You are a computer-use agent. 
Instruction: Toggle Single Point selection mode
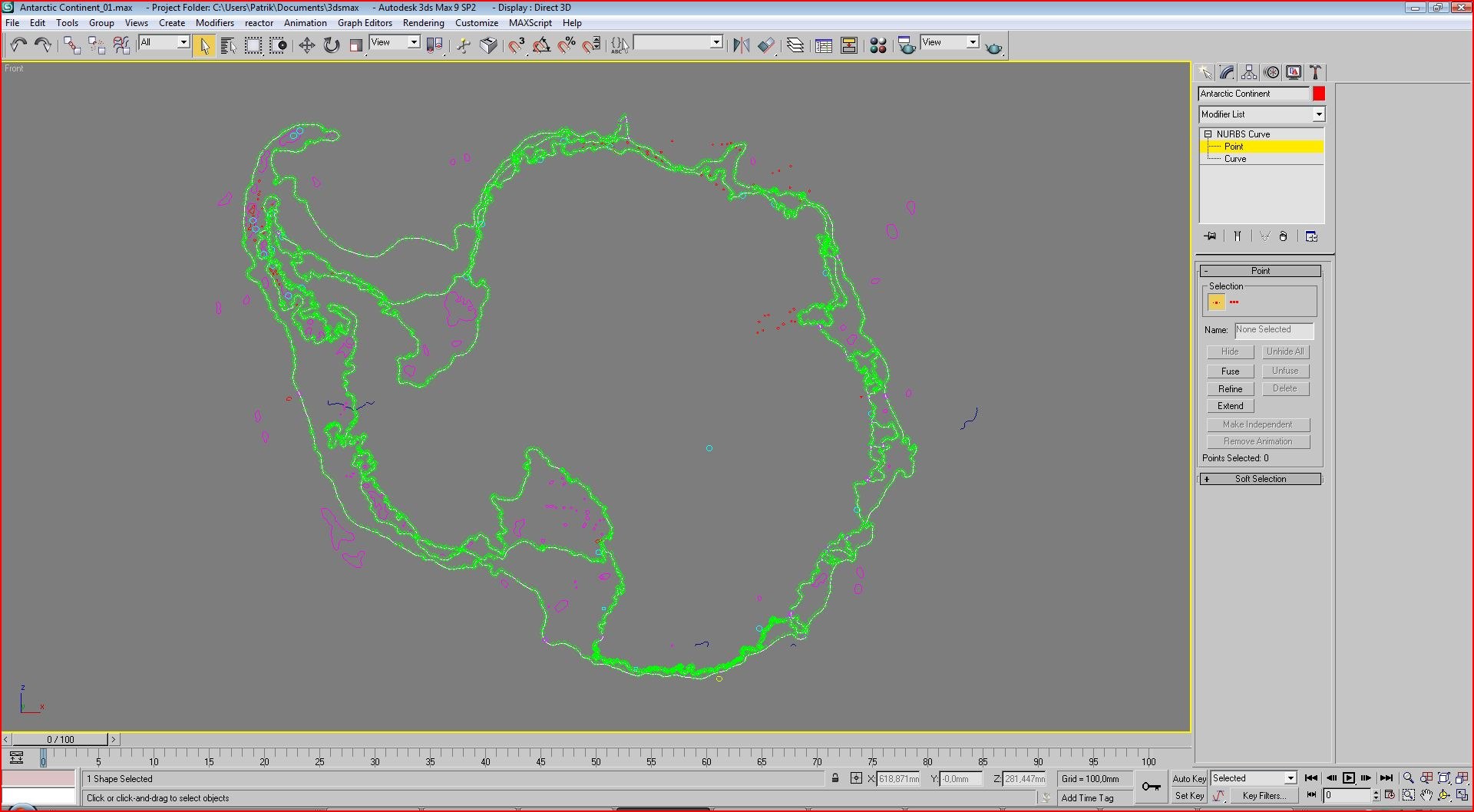[1217, 302]
